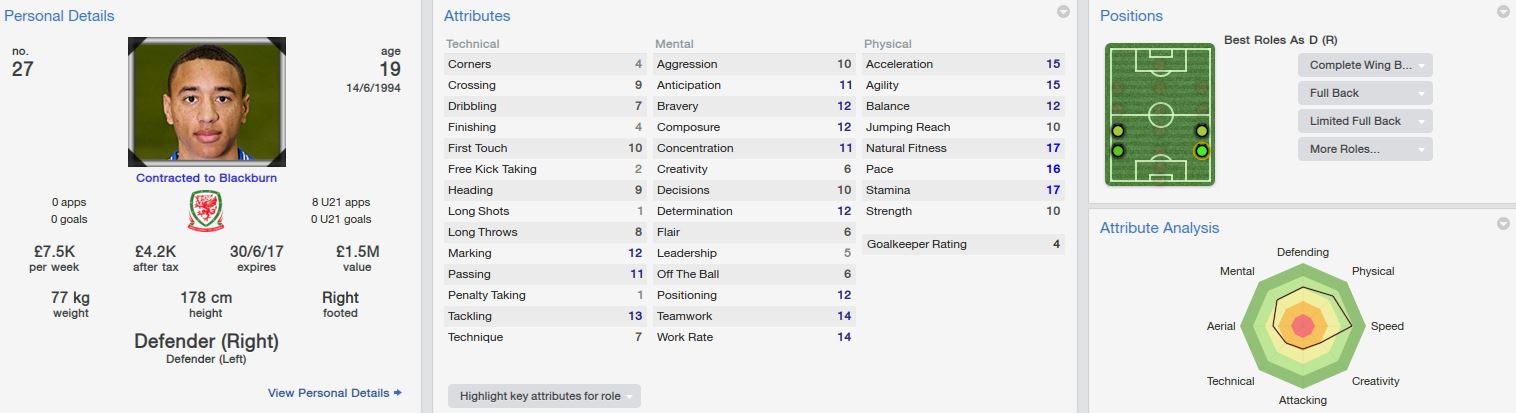The height and width of the screenshot is (413, 1516).
Task: Select the left wing back position dot
Action: (1118, 131)
